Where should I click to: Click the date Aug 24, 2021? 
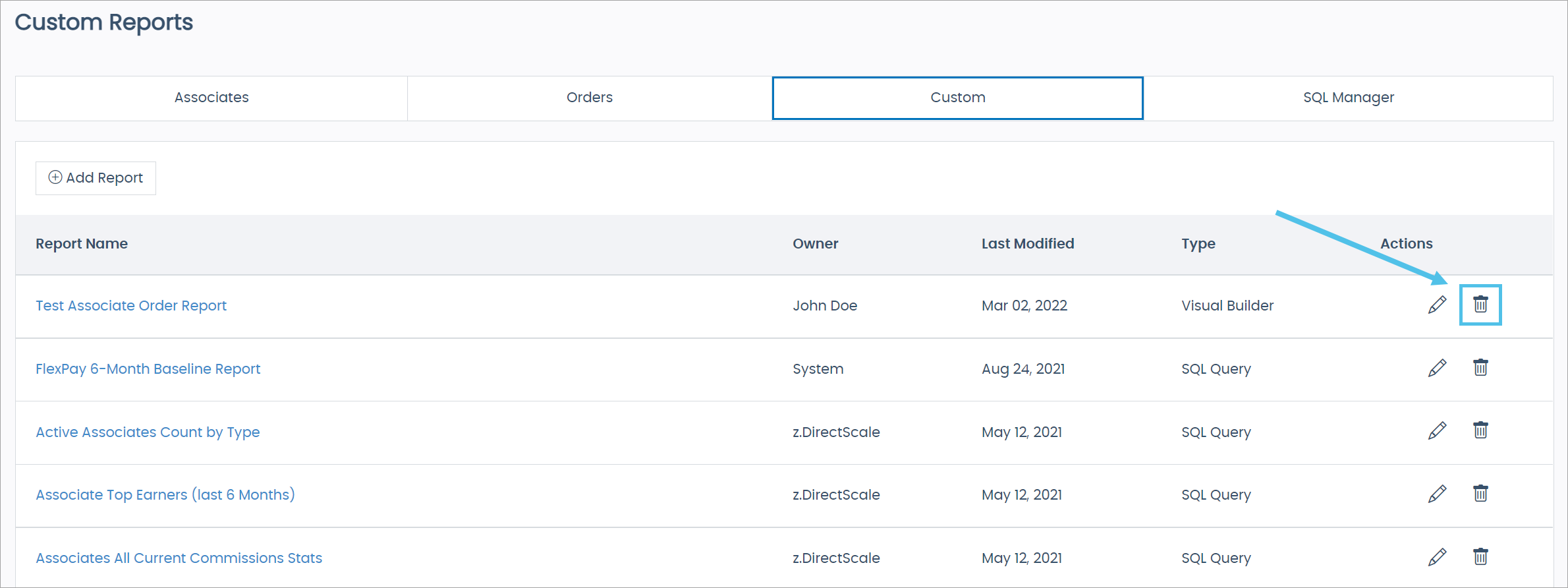point(1023,369)
